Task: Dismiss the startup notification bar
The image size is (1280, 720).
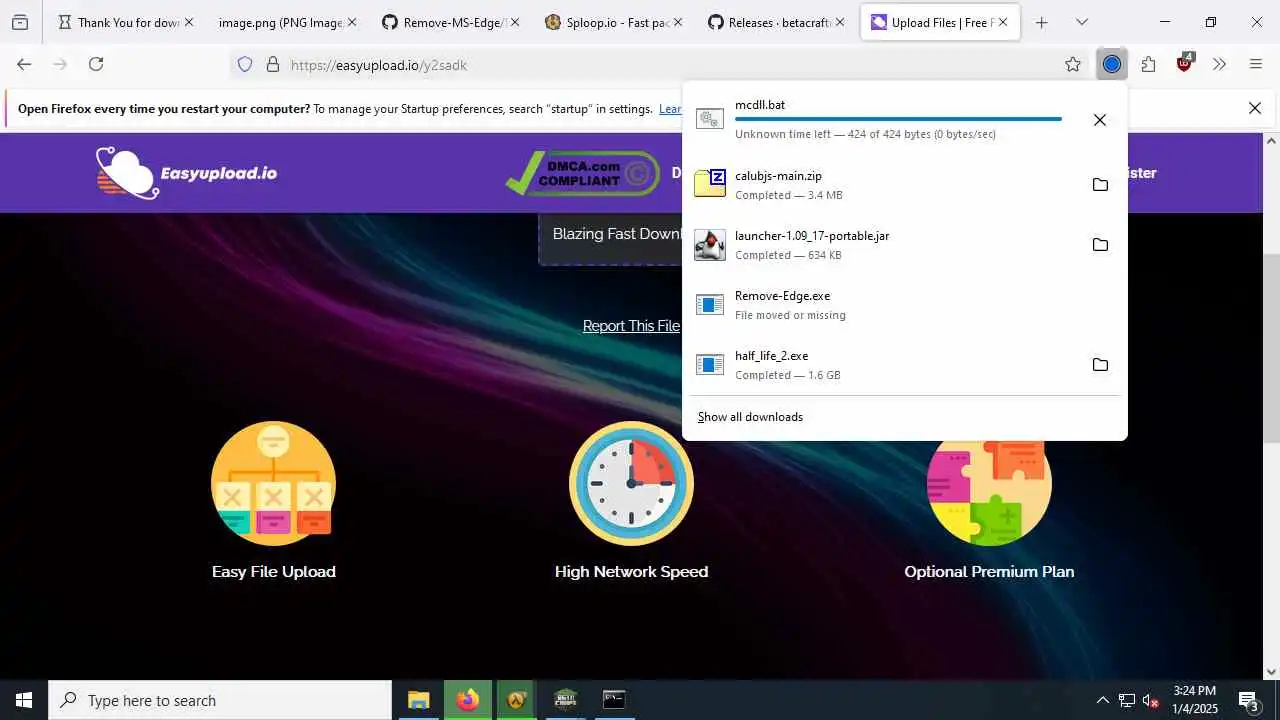Action: click(1254, 108)
